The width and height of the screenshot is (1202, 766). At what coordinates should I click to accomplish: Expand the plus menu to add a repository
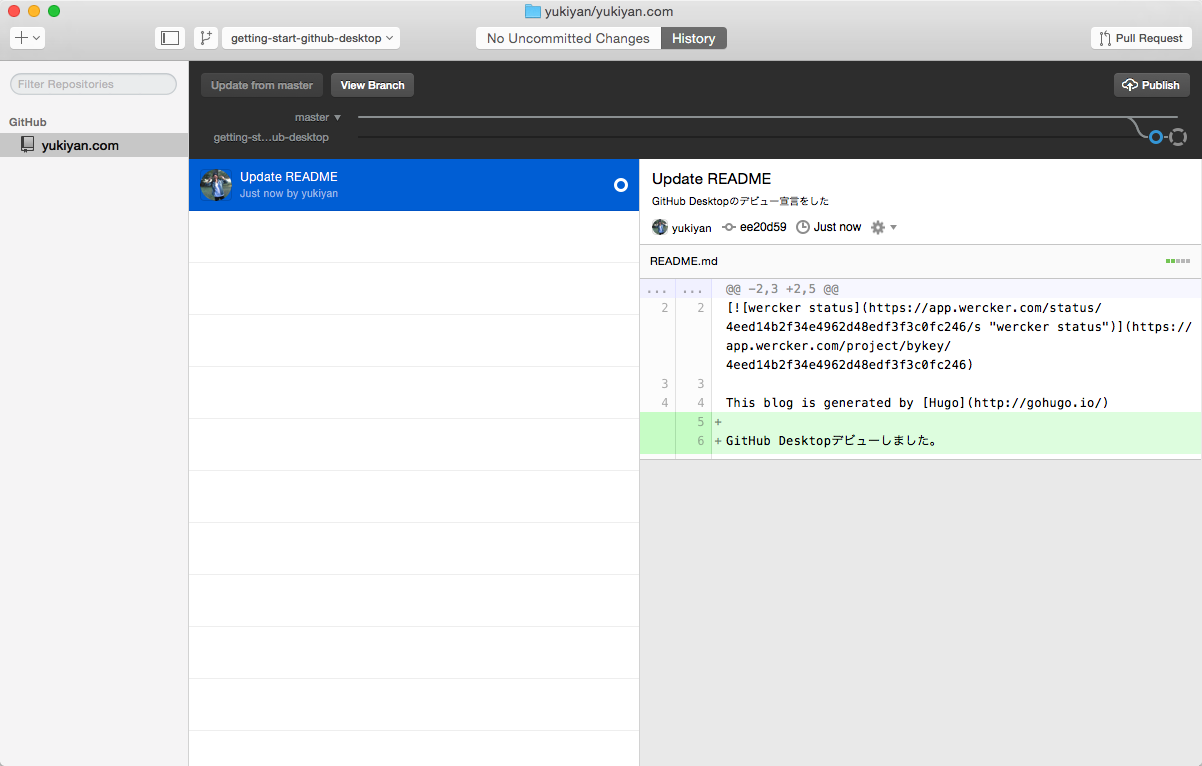(x=25, y=37)
